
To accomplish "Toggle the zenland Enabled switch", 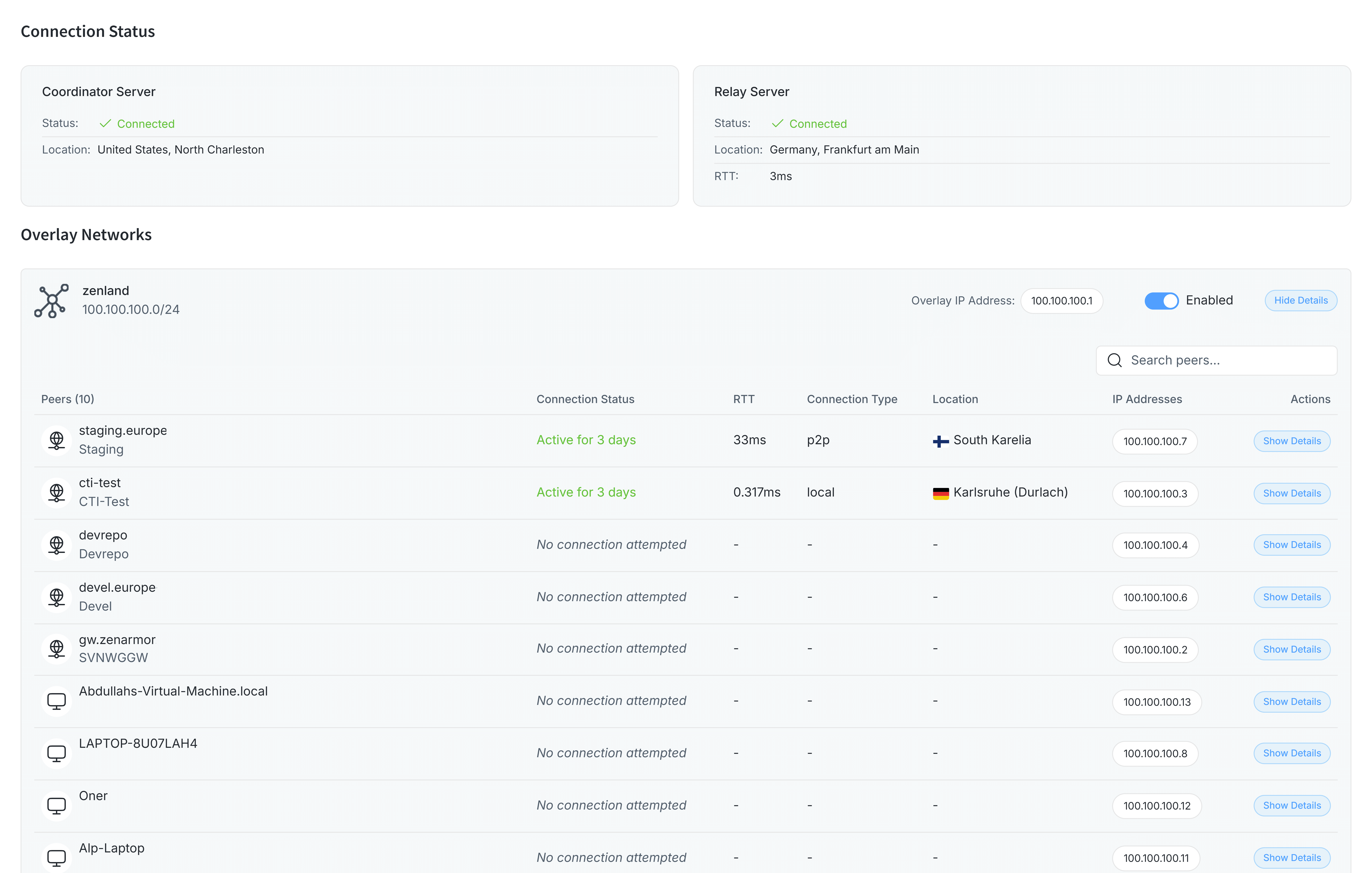I will 1161,301.
